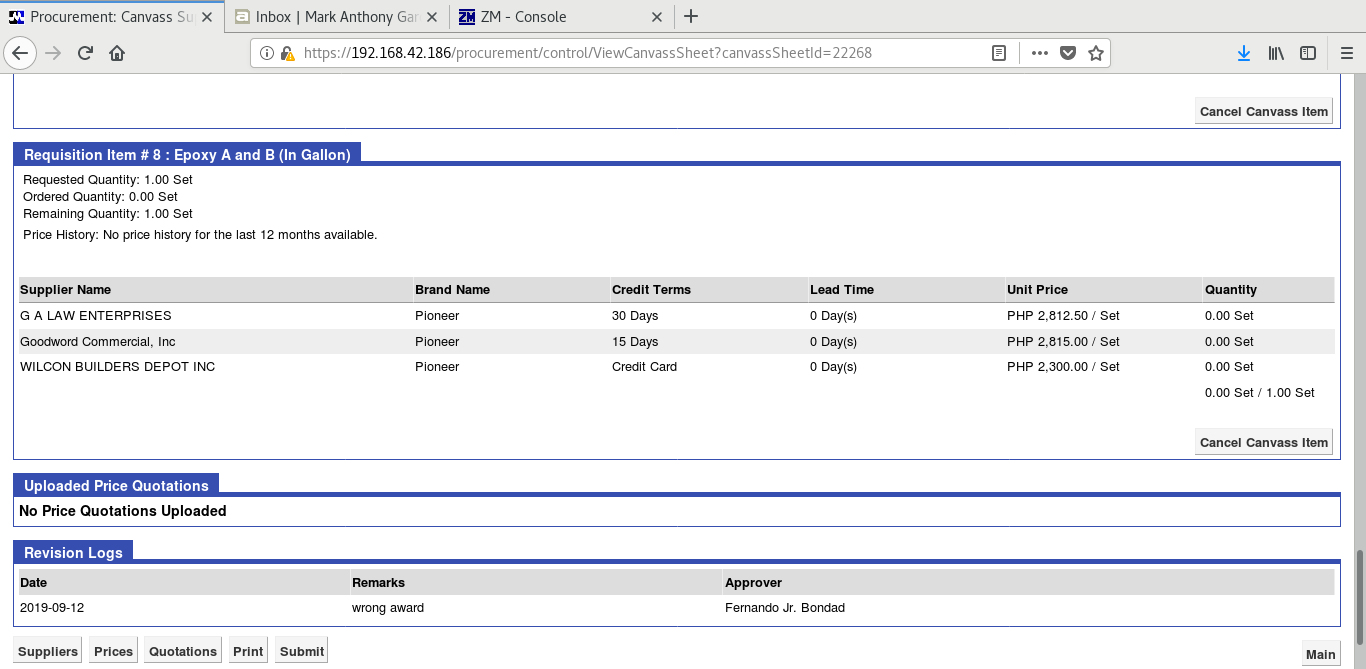Click approver Fernando Jr. Bondad

coord(785,608)
